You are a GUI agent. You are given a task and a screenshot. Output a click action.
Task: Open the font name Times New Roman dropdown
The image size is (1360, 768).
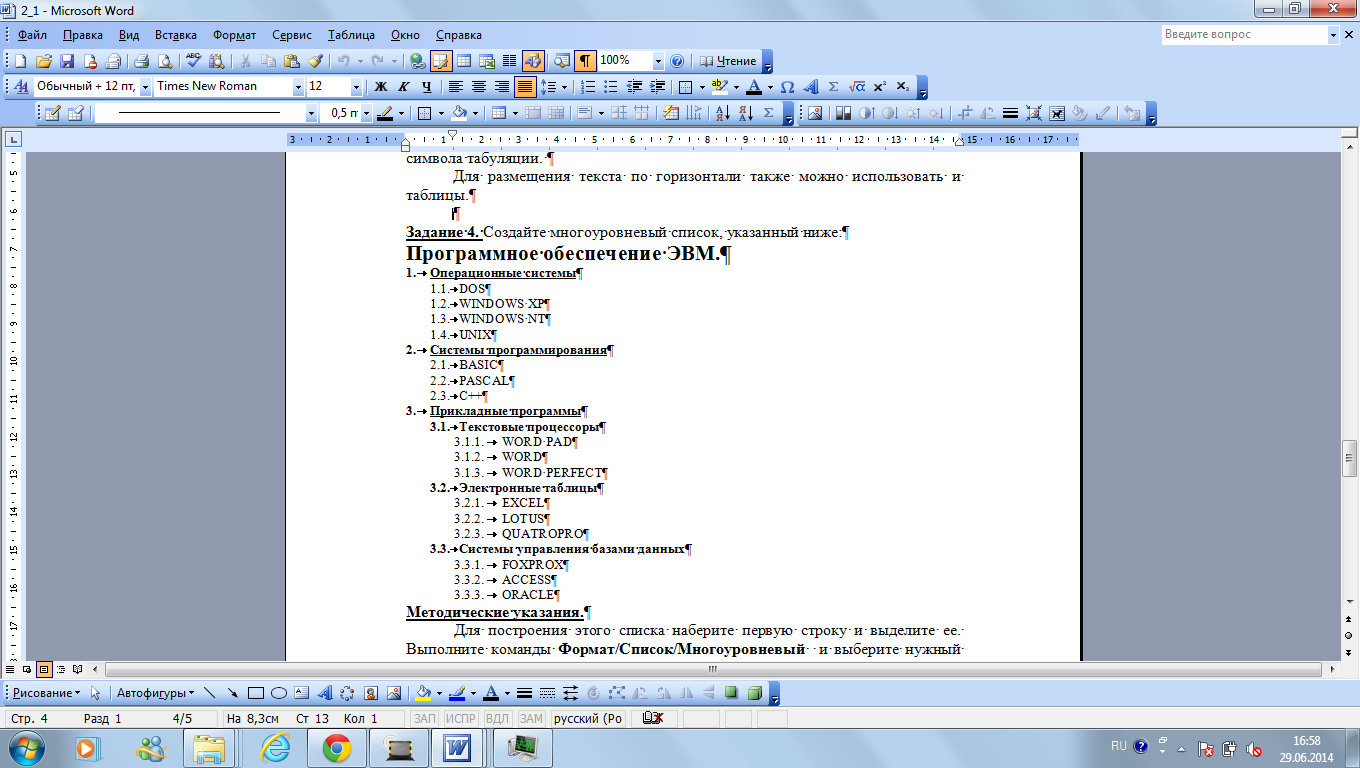[x=298, y=87]
